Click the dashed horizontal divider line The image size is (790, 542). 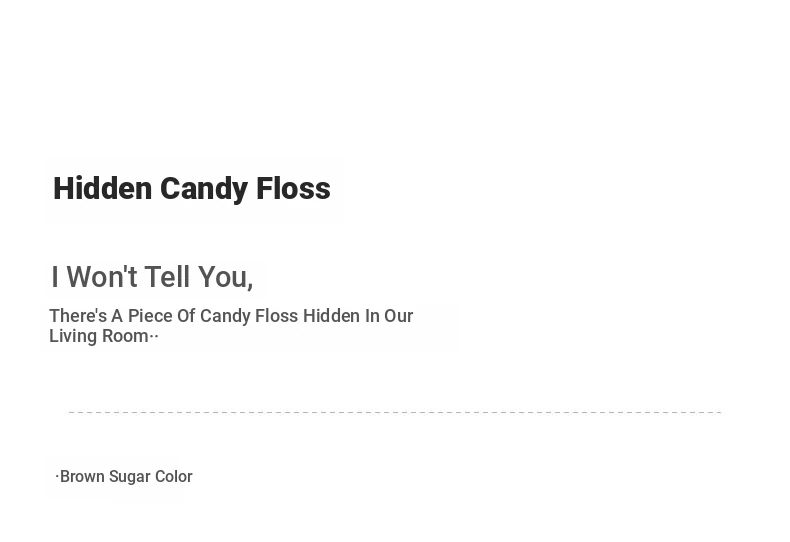tap(395, 412)
